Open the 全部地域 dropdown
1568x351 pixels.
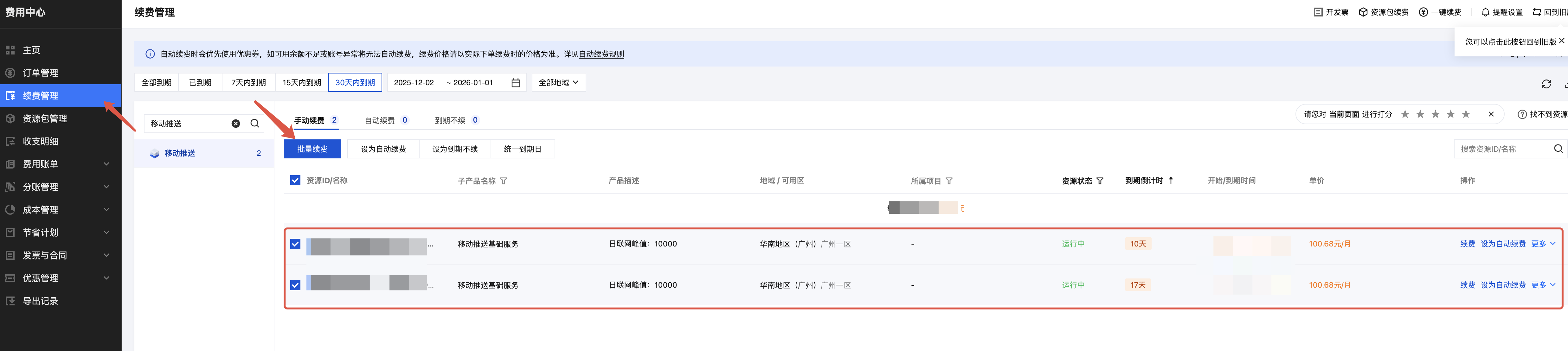pyautogui.click(x=558, y=83)
